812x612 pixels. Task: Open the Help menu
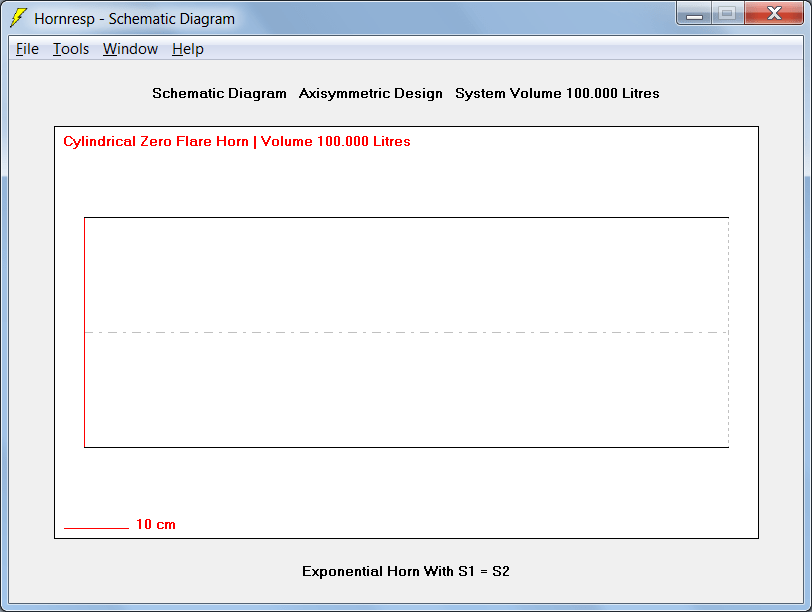(x=187, y=49)
